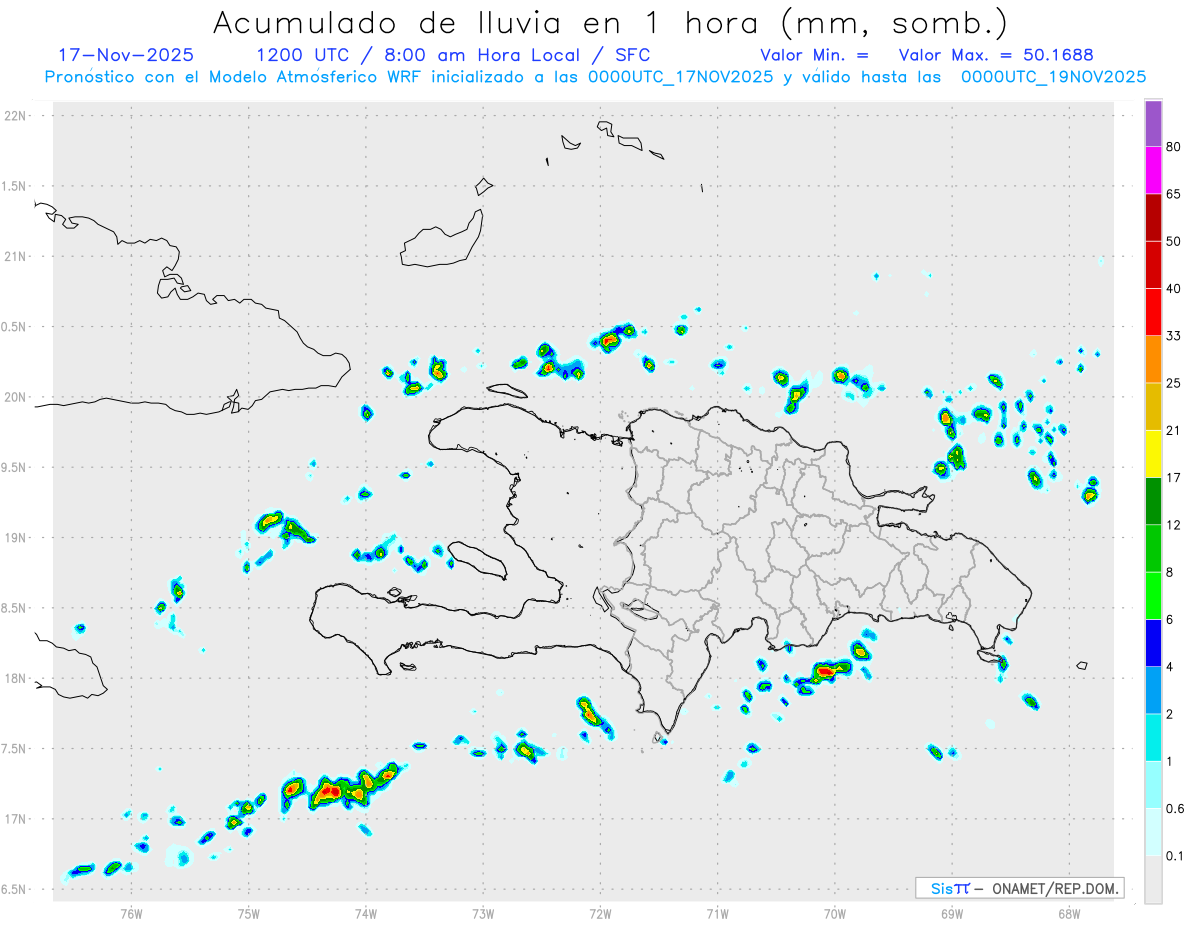Screen dimensions: 1200x927
Task: Click the colorbar label "50"
Action: point(1174,241)
